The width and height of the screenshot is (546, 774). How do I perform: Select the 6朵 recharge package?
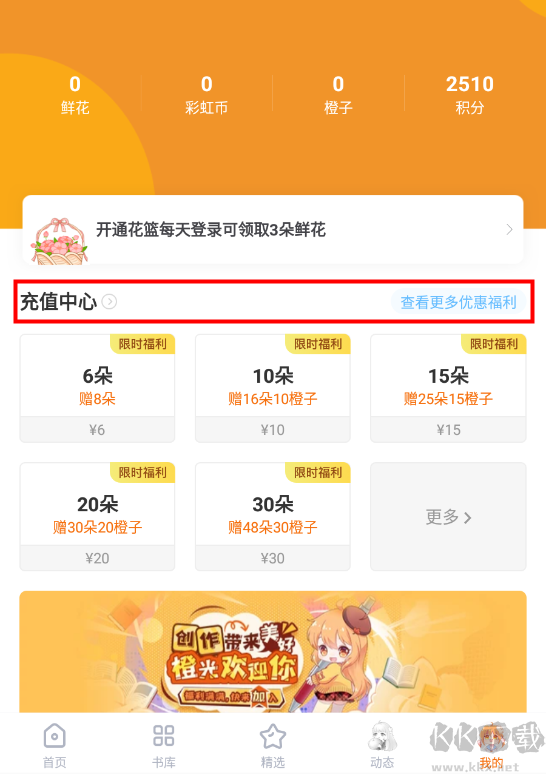(x=97, y=388)
